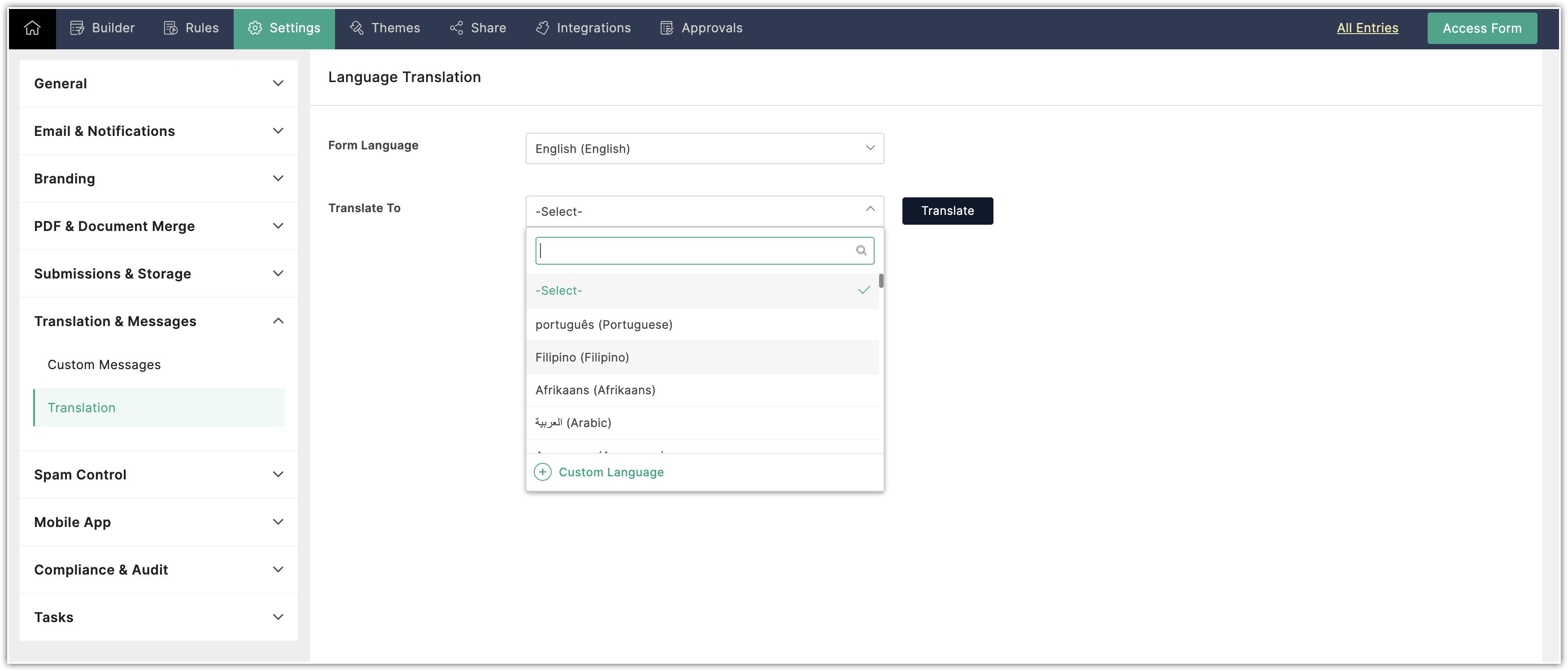Click the Integrations plug icon
The height and width of the screenshot is (671, 1568).
point(542,28)
